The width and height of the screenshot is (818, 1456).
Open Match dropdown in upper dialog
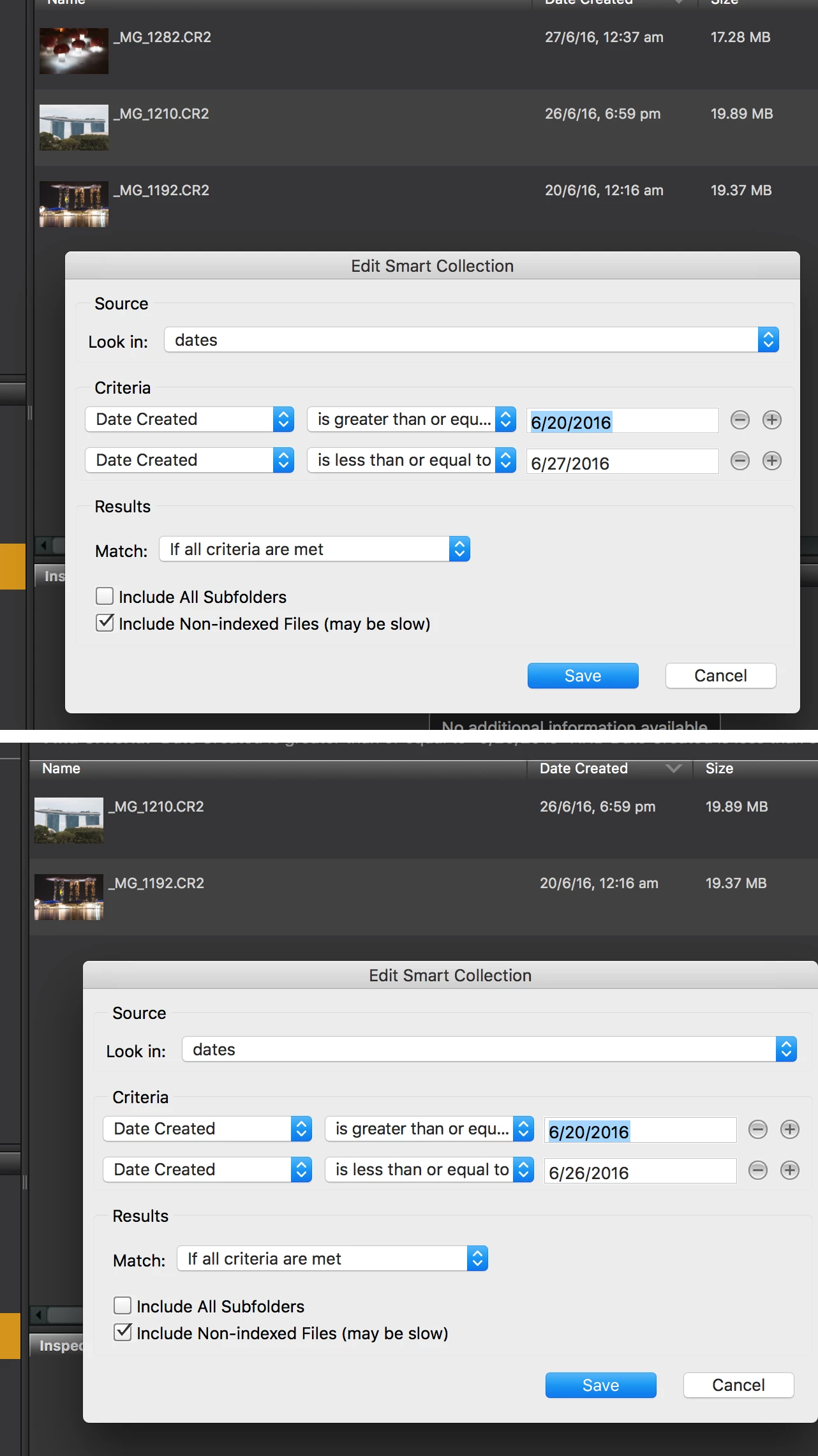coord(315,549)
